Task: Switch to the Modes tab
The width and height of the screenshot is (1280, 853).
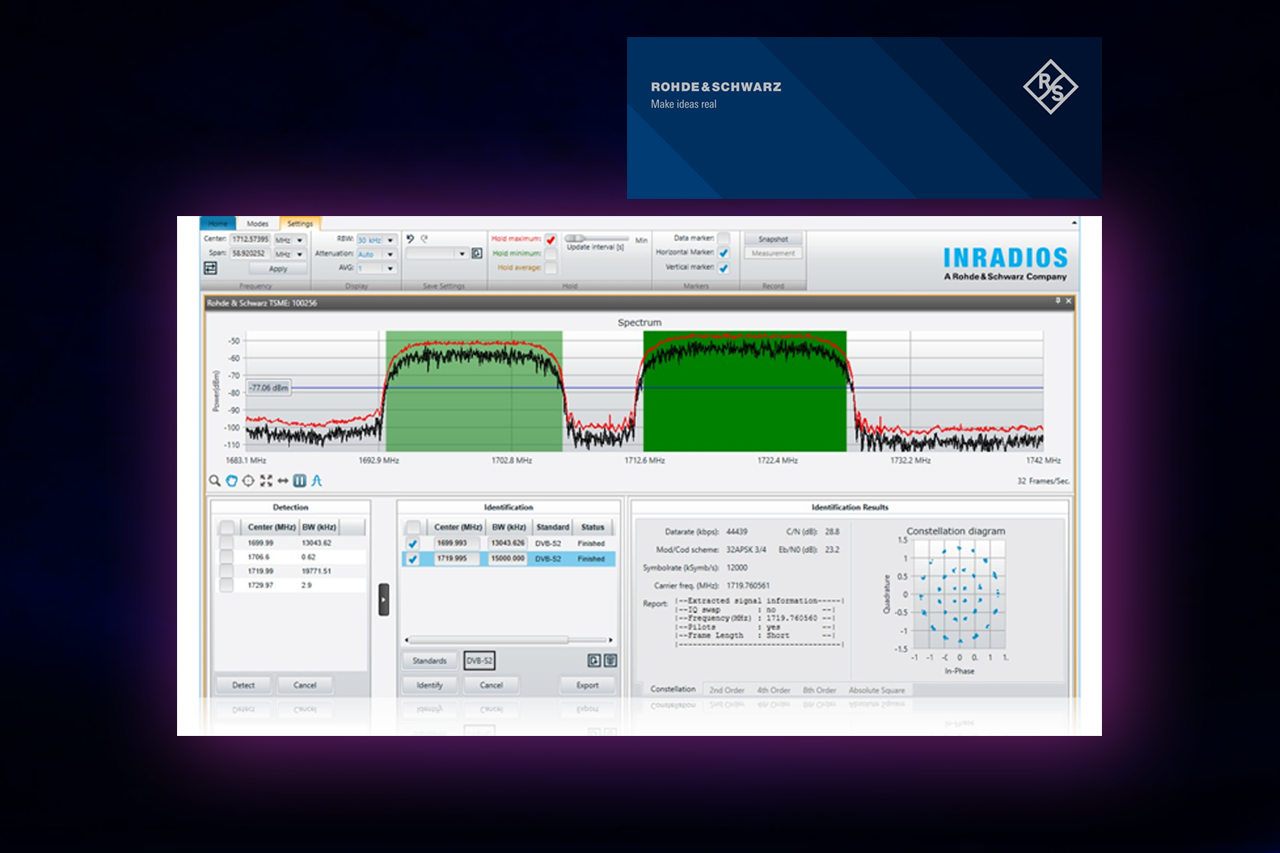Action: coord(258,223)
